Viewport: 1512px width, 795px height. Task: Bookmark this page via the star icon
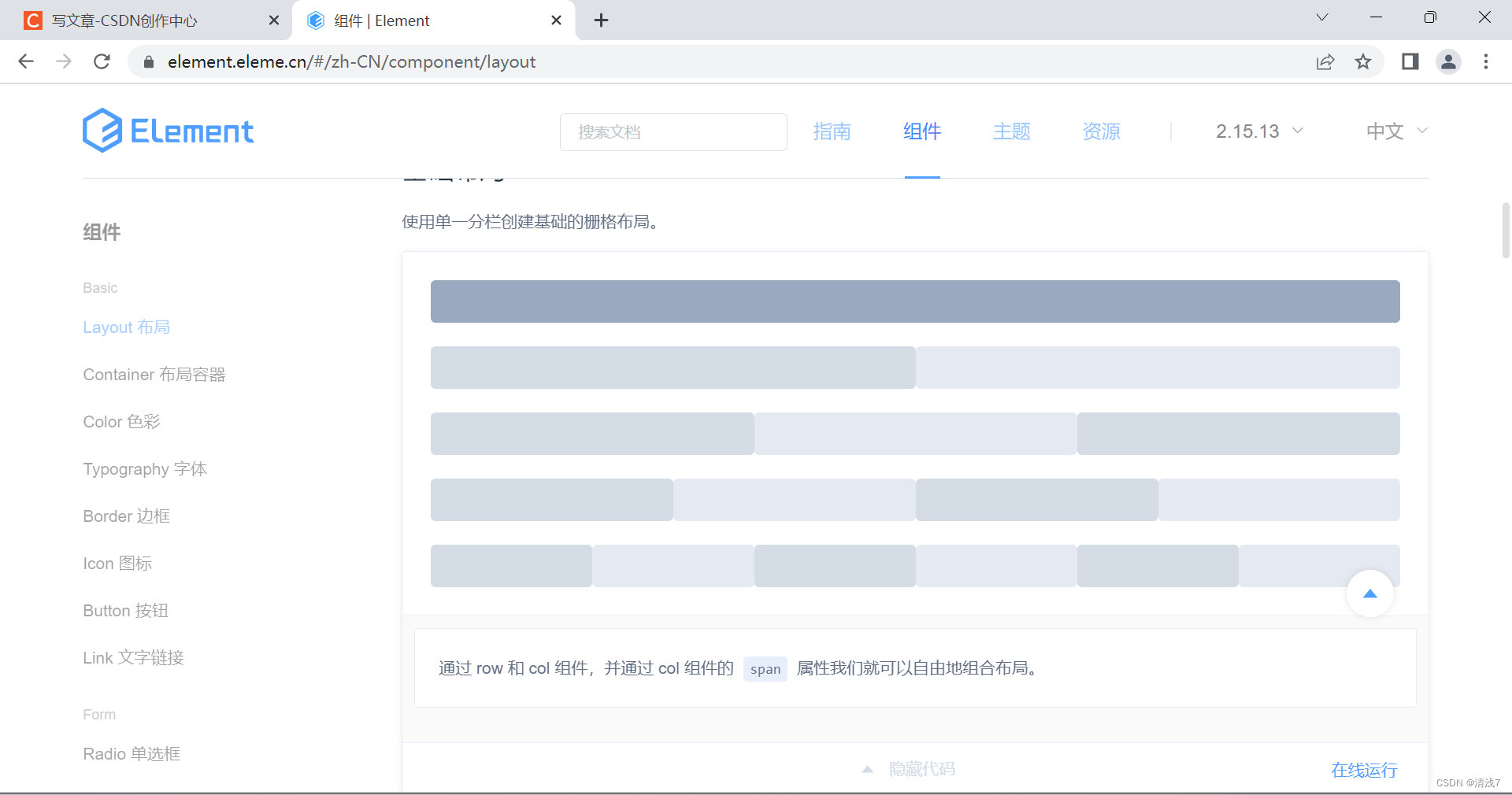(x=1365, y=61)
